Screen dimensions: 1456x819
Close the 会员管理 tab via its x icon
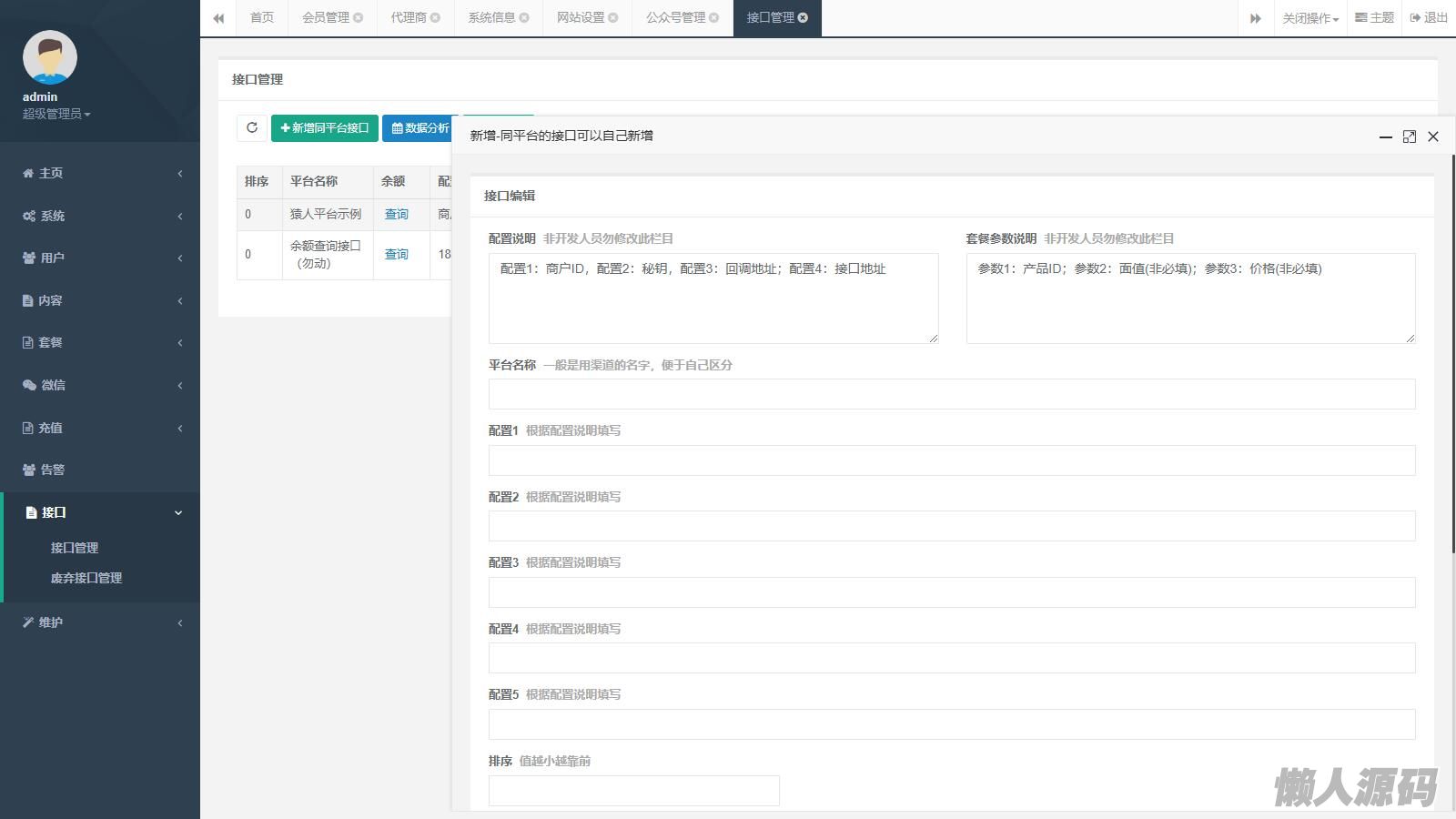(x=359, y=18)
